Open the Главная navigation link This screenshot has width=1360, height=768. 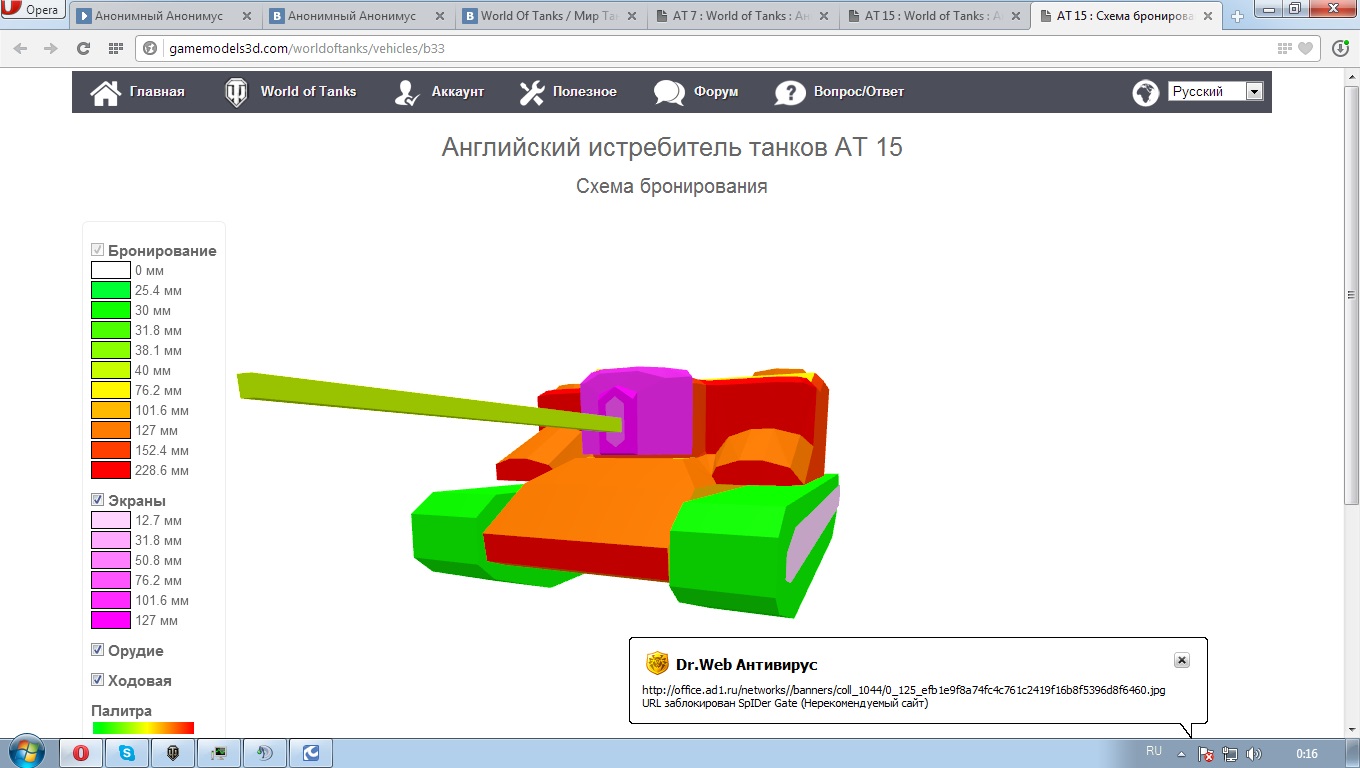[x=157, y=91]
